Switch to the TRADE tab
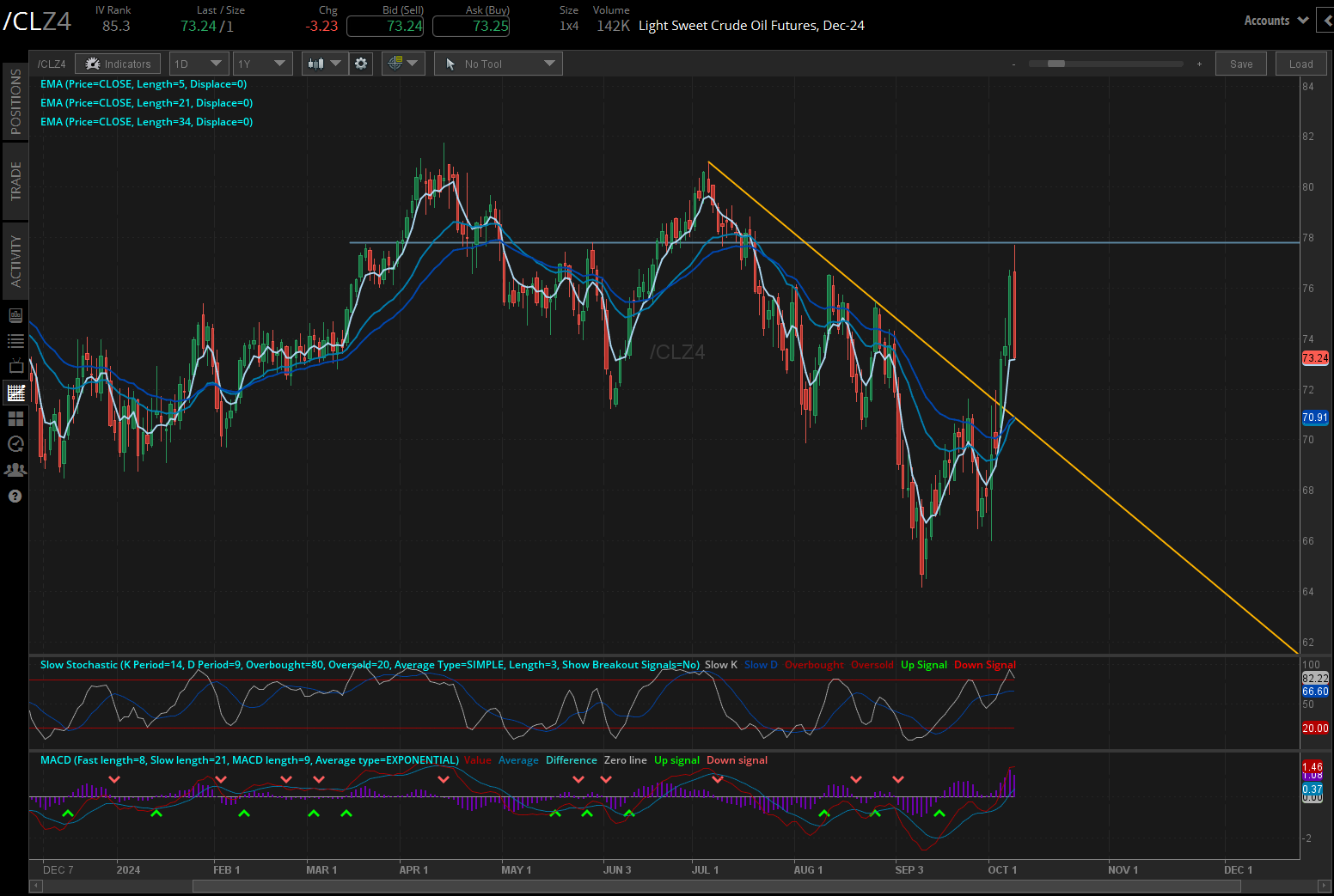Viewport: 1334px width, 896px height. [x=15, y=180]
